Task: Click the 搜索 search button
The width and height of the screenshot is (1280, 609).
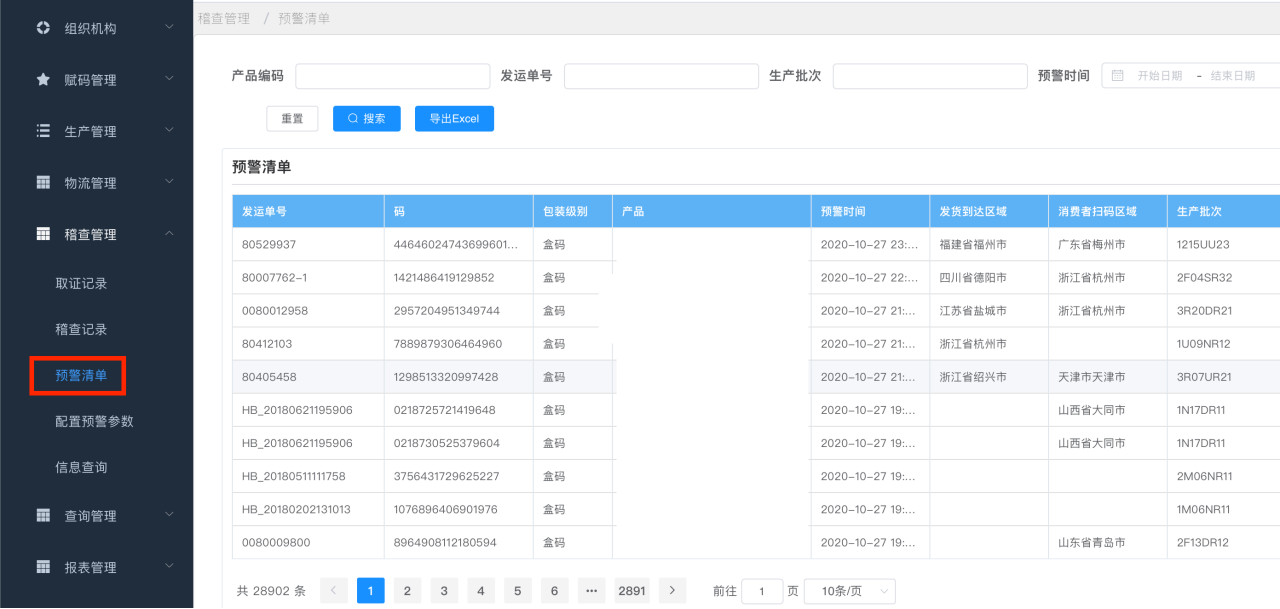Action: click(x=366, y=119)
